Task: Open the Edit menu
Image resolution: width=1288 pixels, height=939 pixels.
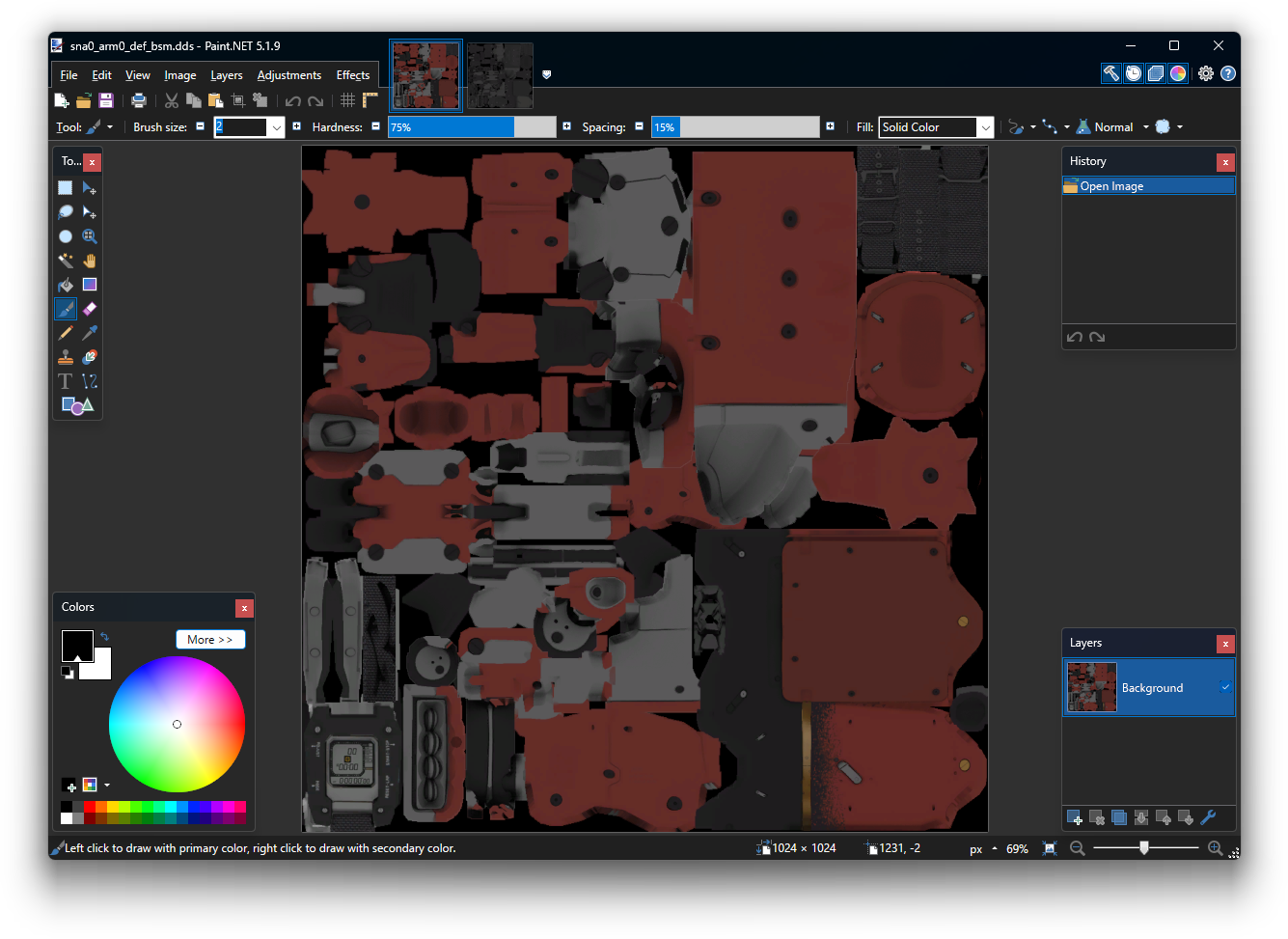Action: (x=101, y=75)
